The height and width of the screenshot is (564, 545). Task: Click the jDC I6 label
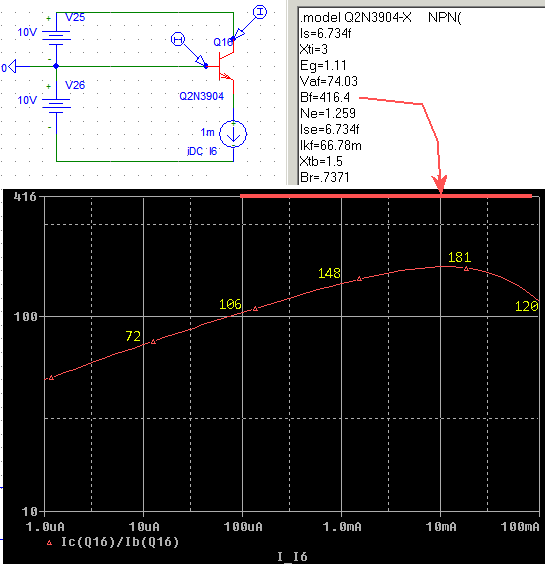tap(202, 151)
